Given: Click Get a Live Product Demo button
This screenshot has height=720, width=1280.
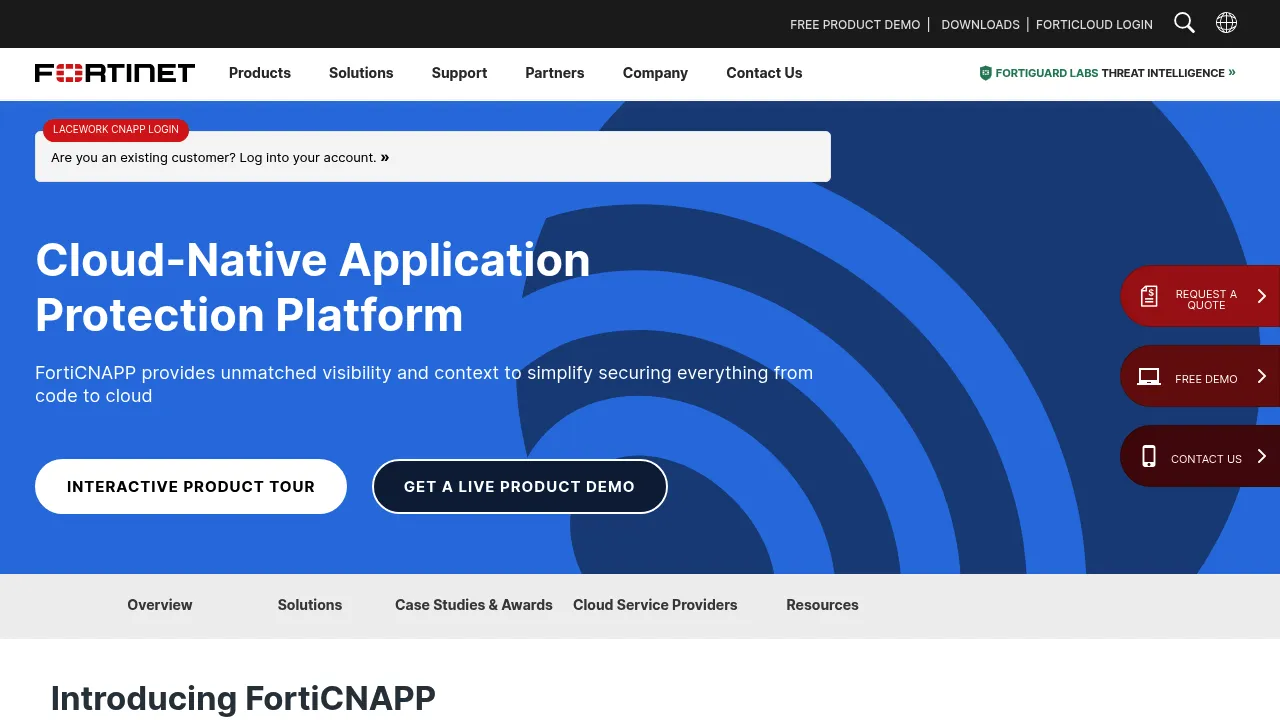Looking at the screenshot, I should click(520, 487).
